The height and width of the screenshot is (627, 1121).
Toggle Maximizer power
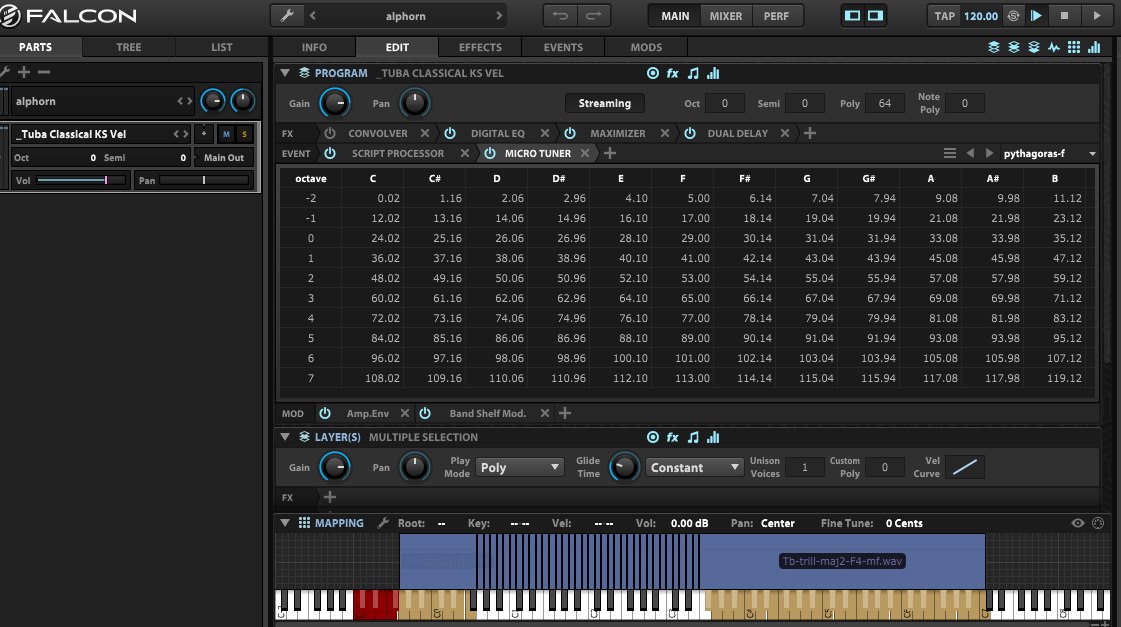point(570,133)
